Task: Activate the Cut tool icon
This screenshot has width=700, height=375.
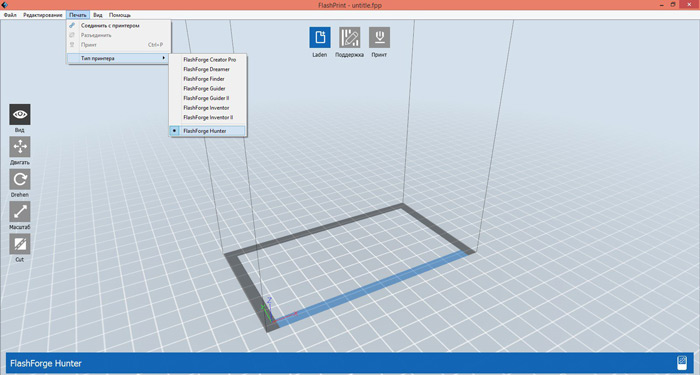Action: (20, 244)
